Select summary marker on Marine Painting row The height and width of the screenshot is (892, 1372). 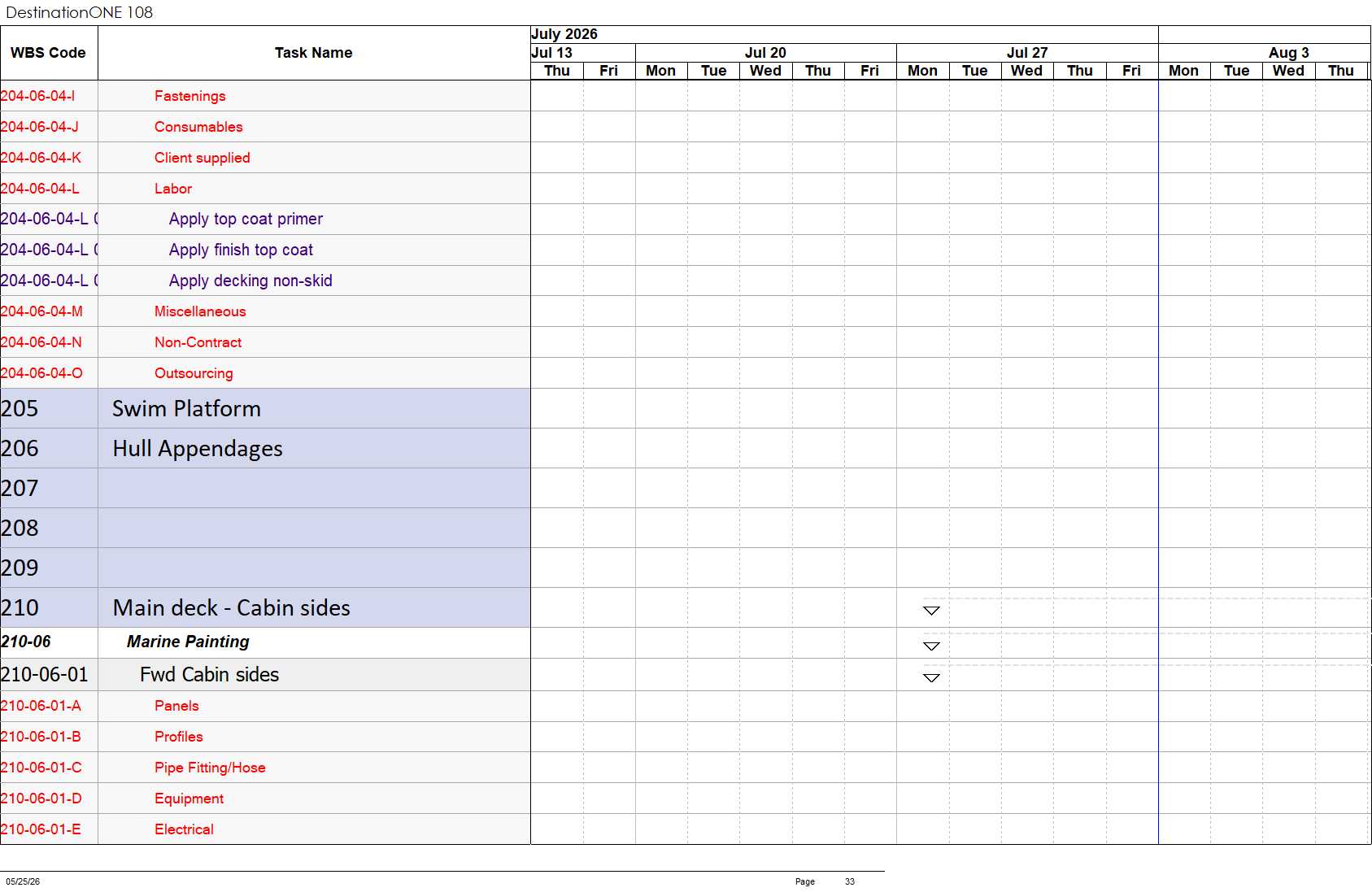coord(931,646)
